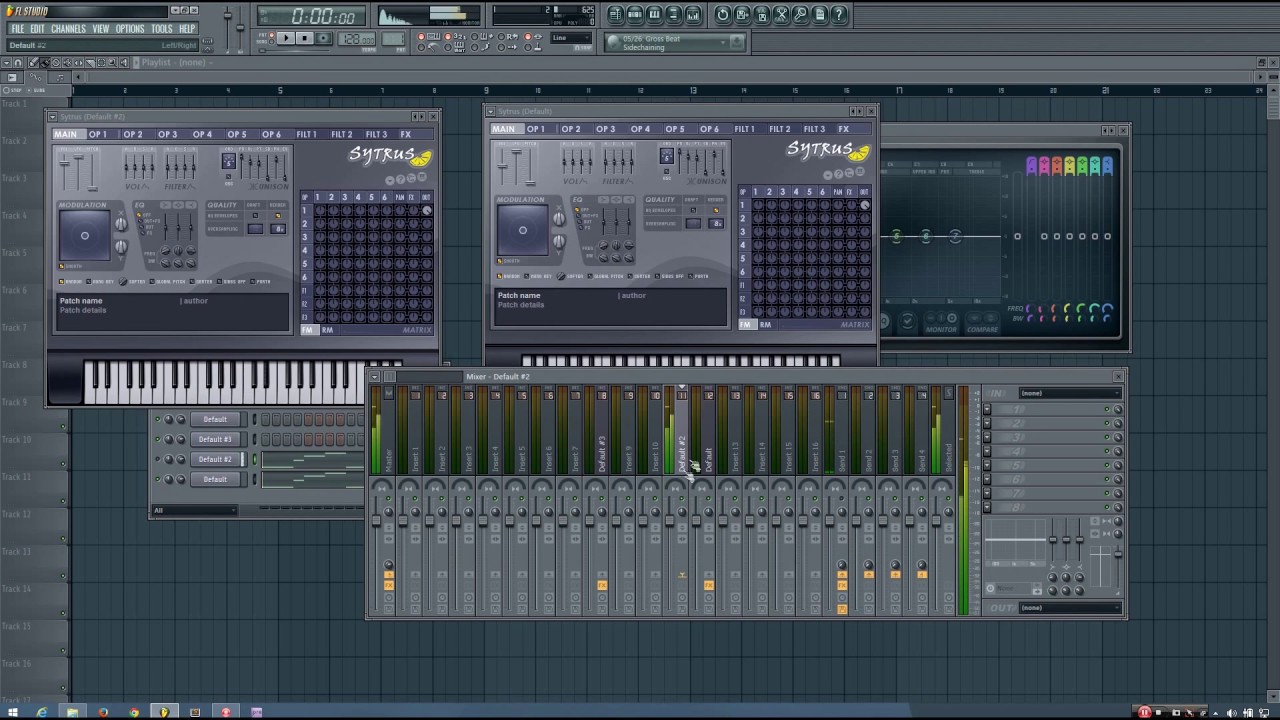Click the Master mixer track fader

point(376,520)
